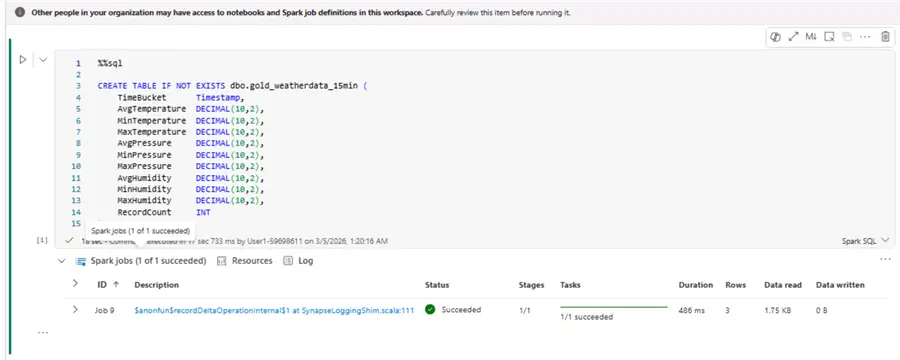Delete this cell with the trash icon
The image size is (900, 360).
(885, 37)
